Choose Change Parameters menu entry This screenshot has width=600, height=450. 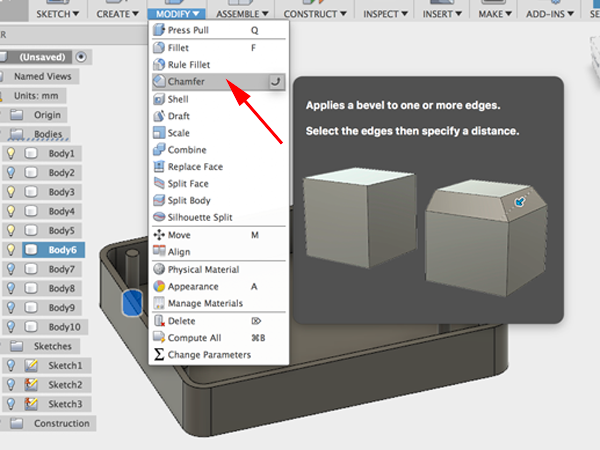click(218, 354)
